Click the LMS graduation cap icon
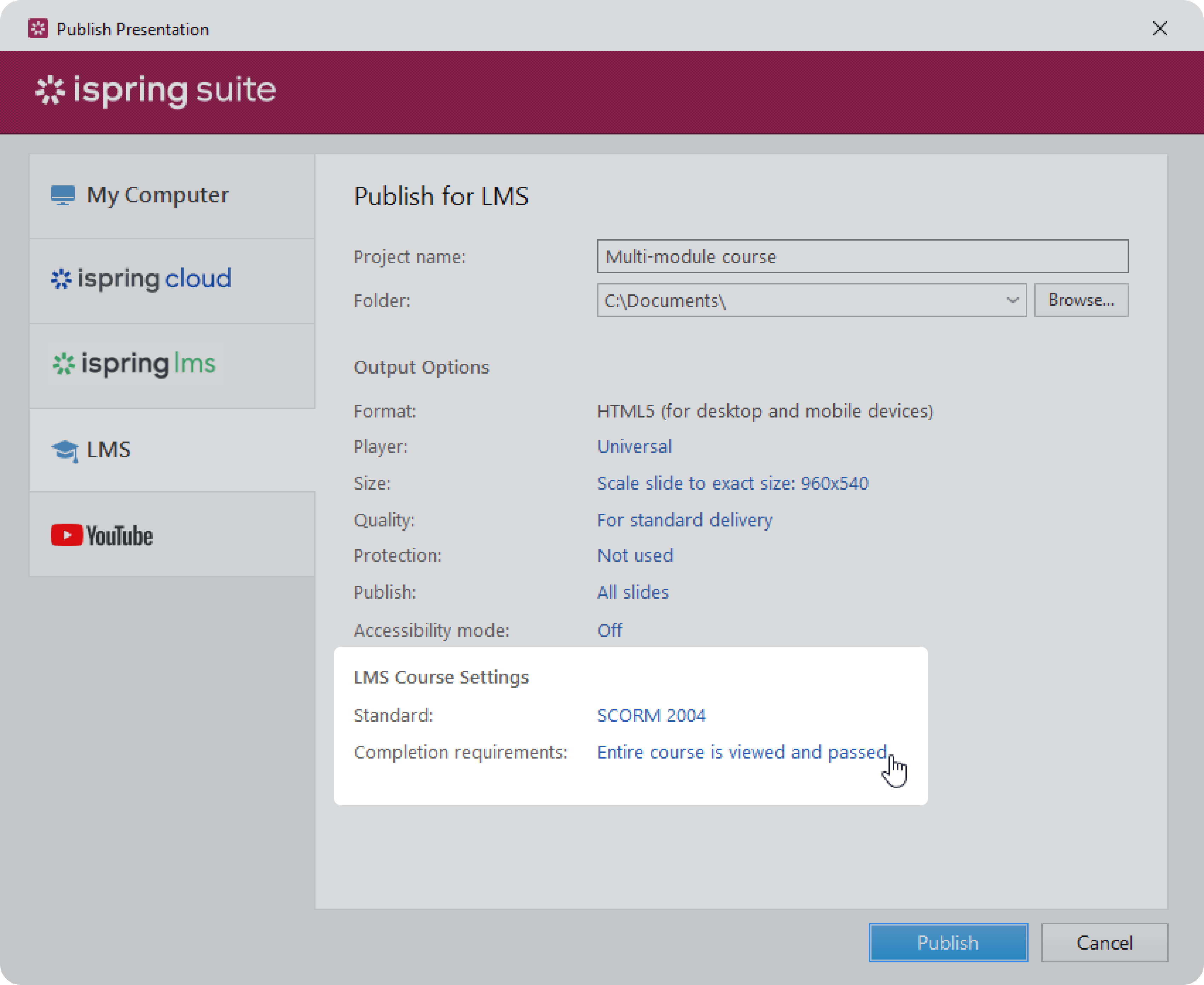This screenshot has height=985, width=1204. pyautogui.click(x=65, y=450)
